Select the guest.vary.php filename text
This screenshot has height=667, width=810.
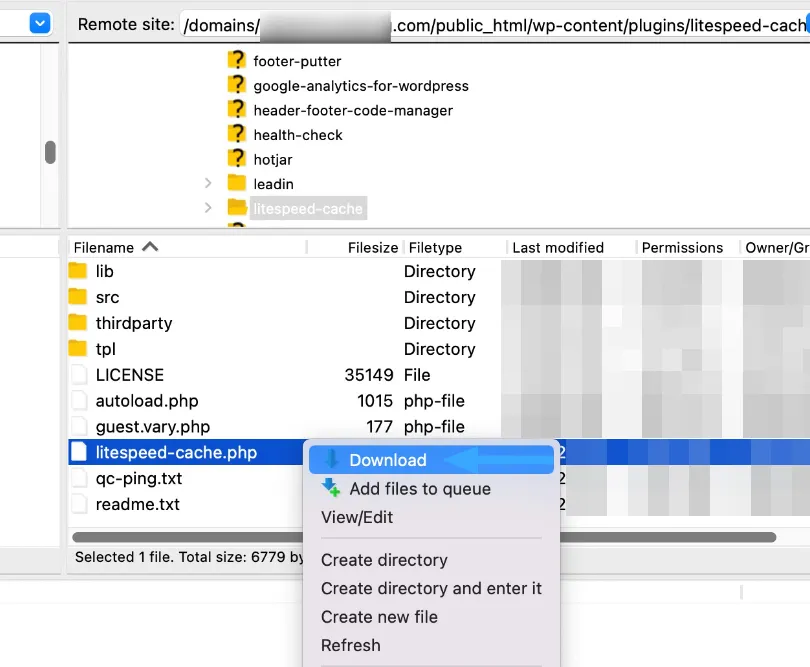click(x=152, y=426)
